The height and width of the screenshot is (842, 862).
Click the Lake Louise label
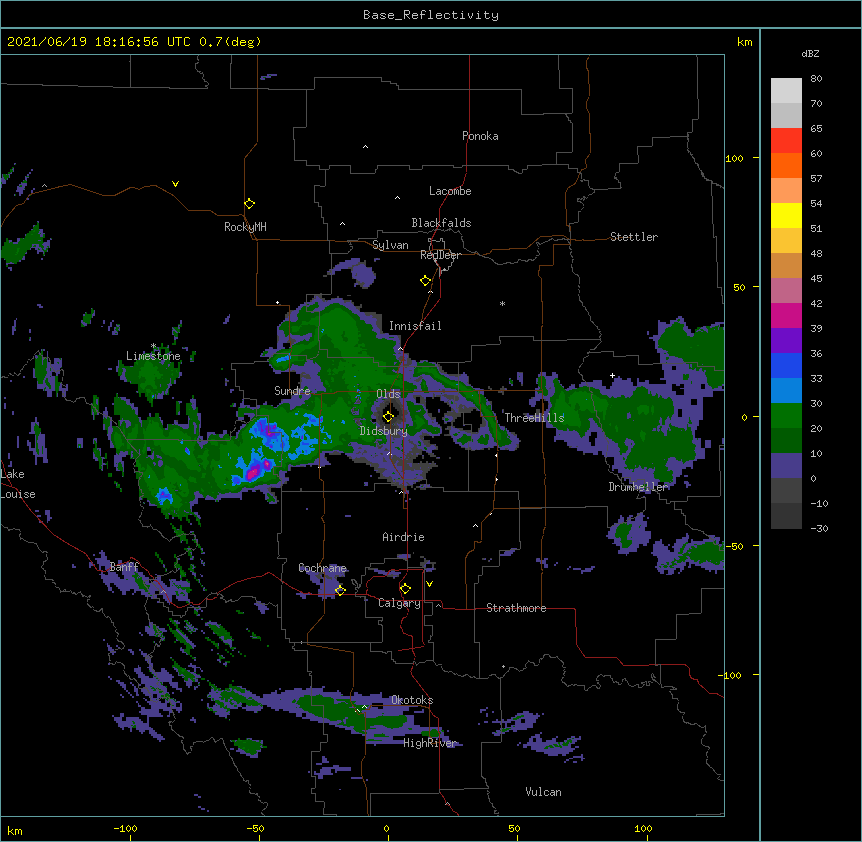[18, 484]
